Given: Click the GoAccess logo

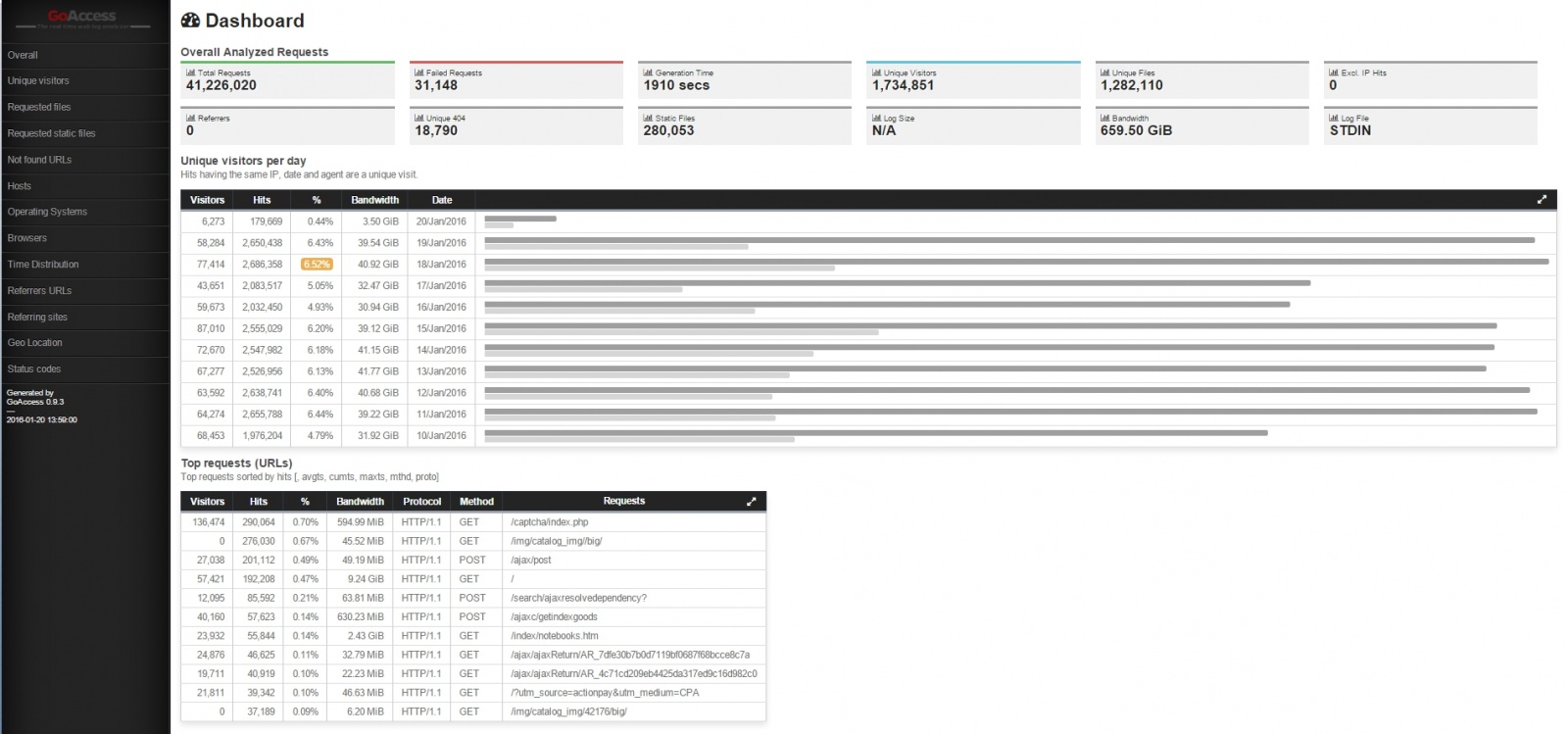Looking at the screenshot, I should pos(82,18).
